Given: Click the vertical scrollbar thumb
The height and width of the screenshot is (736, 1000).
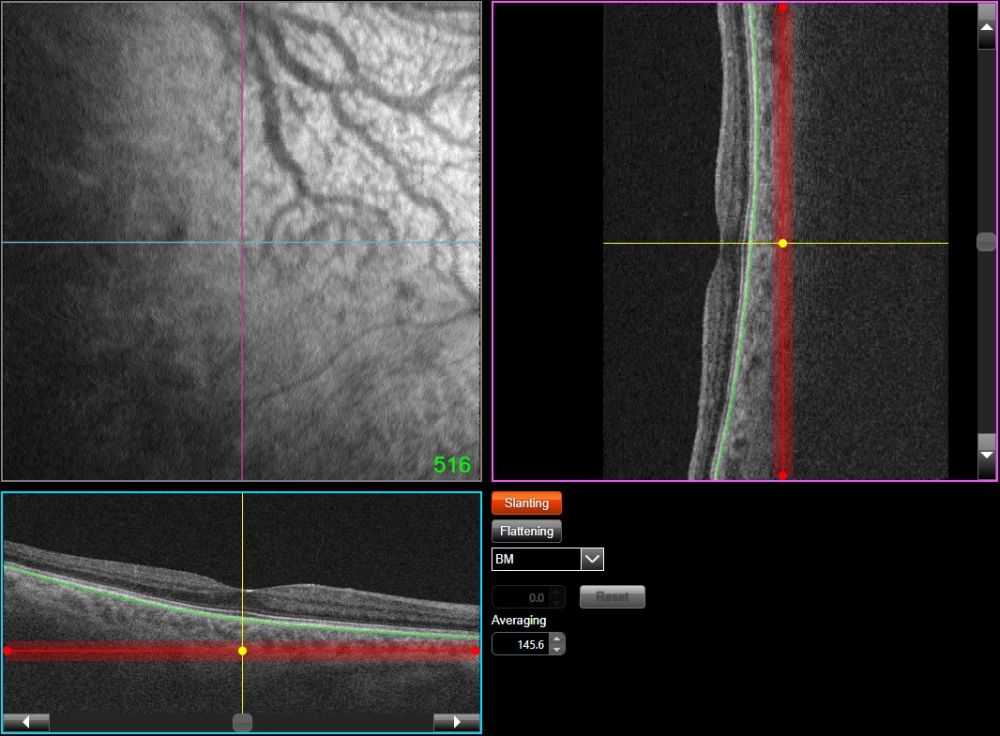Looking at the screenshot, I should point(986,242).
